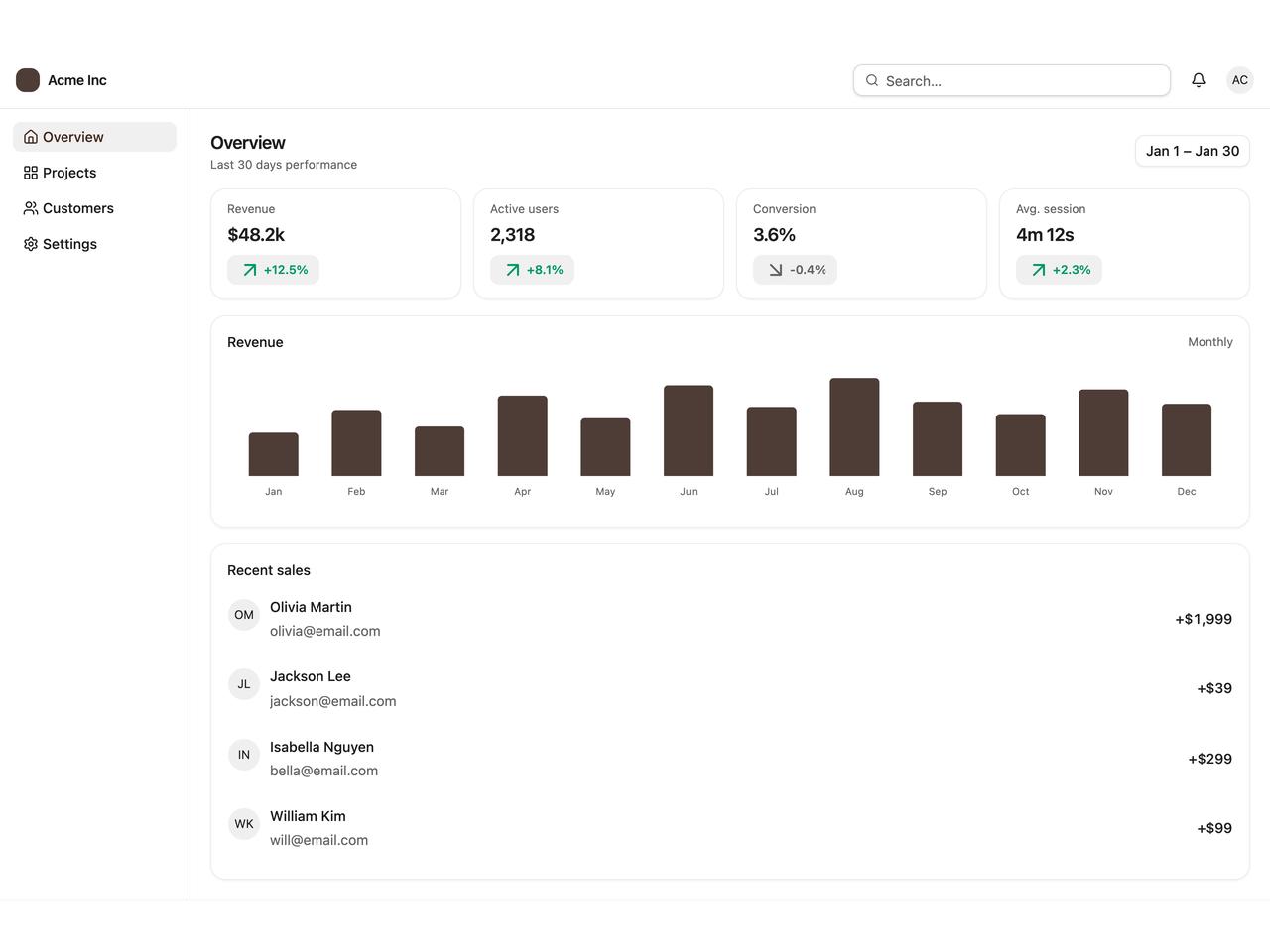Click the IN avatar for Isabella Nguyen
Screen dimensions: 1270x952
click(x=244, y=755)
